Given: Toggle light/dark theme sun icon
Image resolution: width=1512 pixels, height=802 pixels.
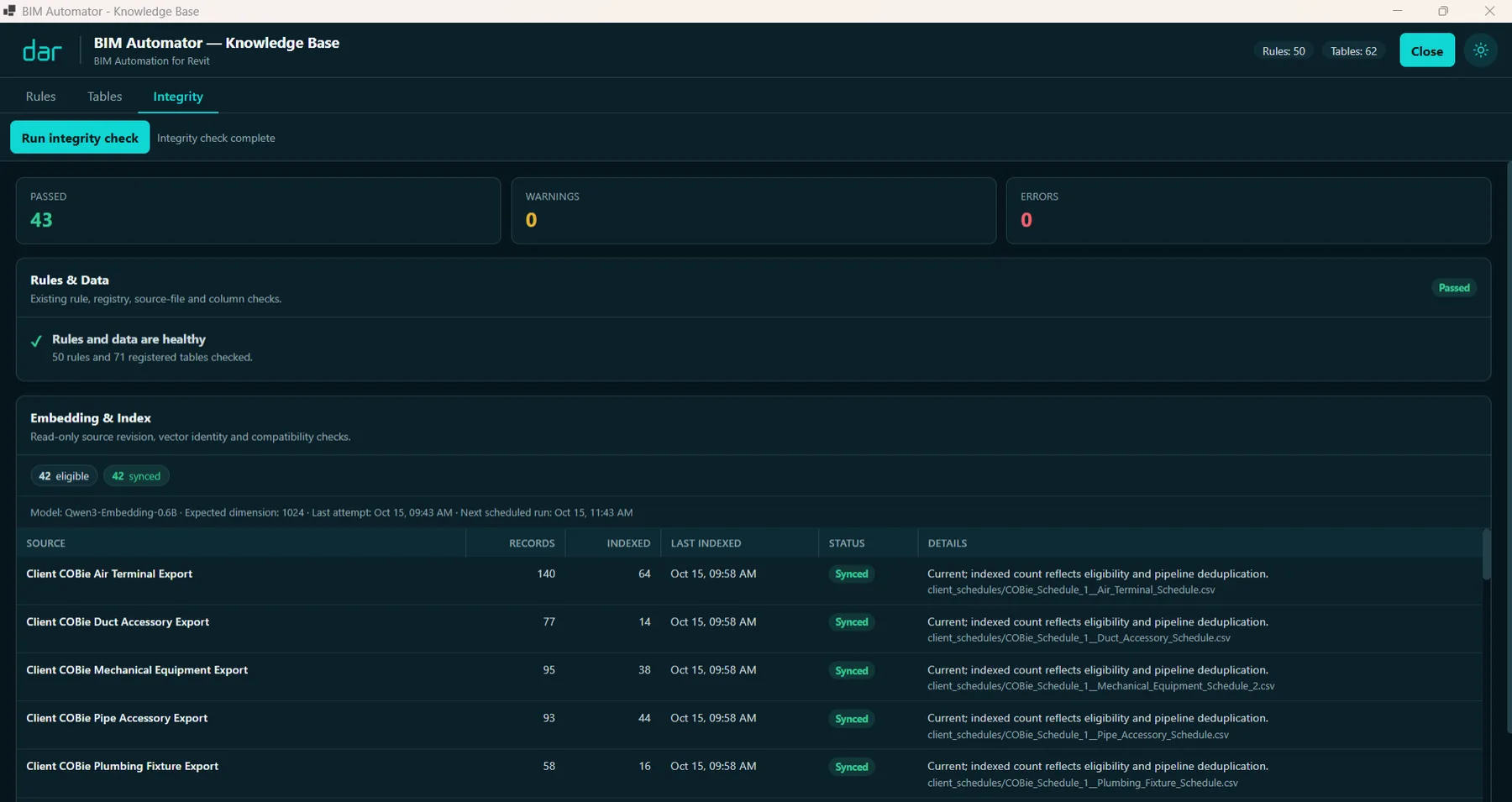Looking at the screenshot, I should point(1480,50).
